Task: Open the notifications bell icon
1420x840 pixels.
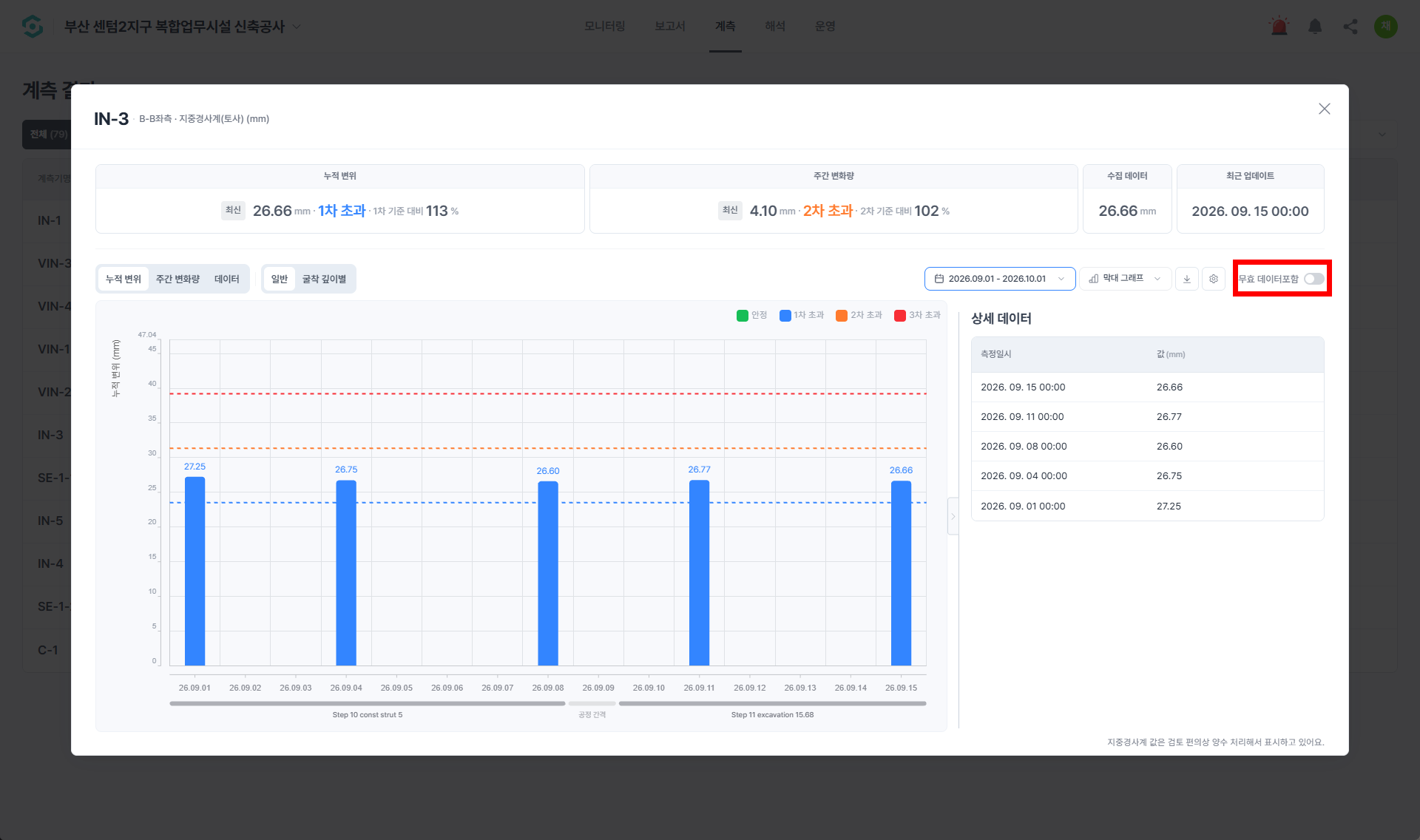Action: pos(1315,27)
